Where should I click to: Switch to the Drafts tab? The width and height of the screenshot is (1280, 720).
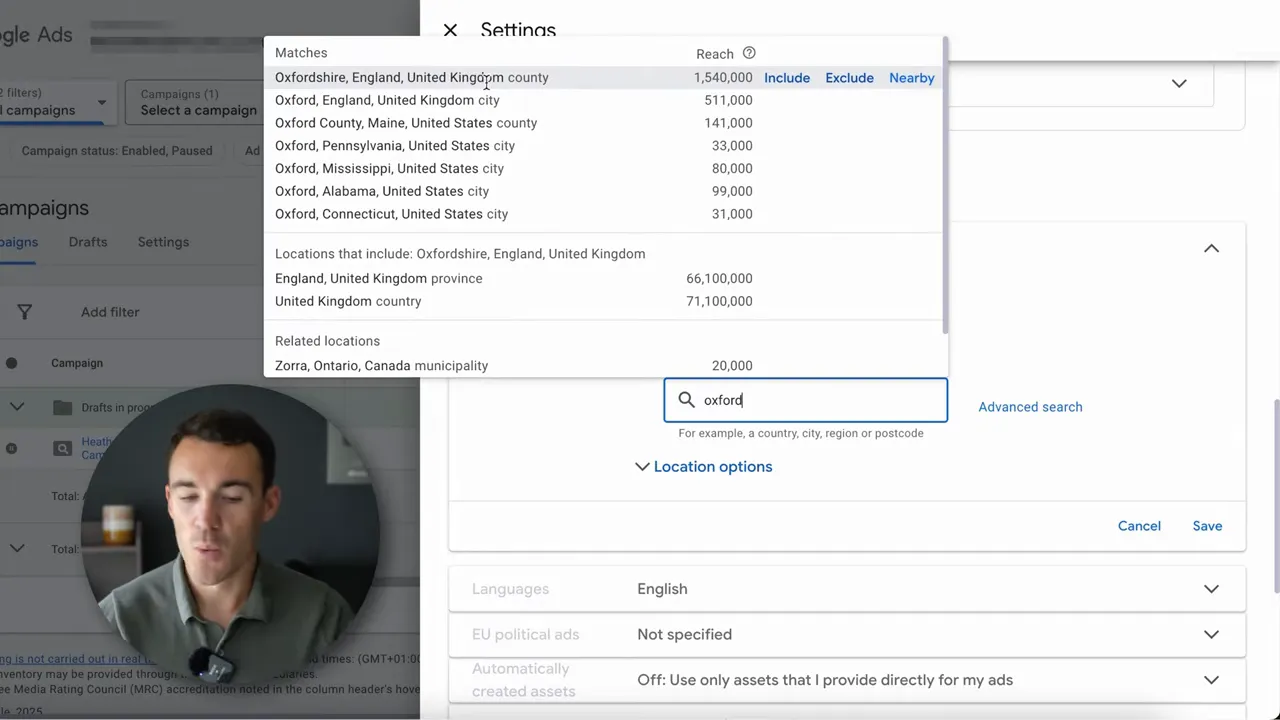point(88,242)
